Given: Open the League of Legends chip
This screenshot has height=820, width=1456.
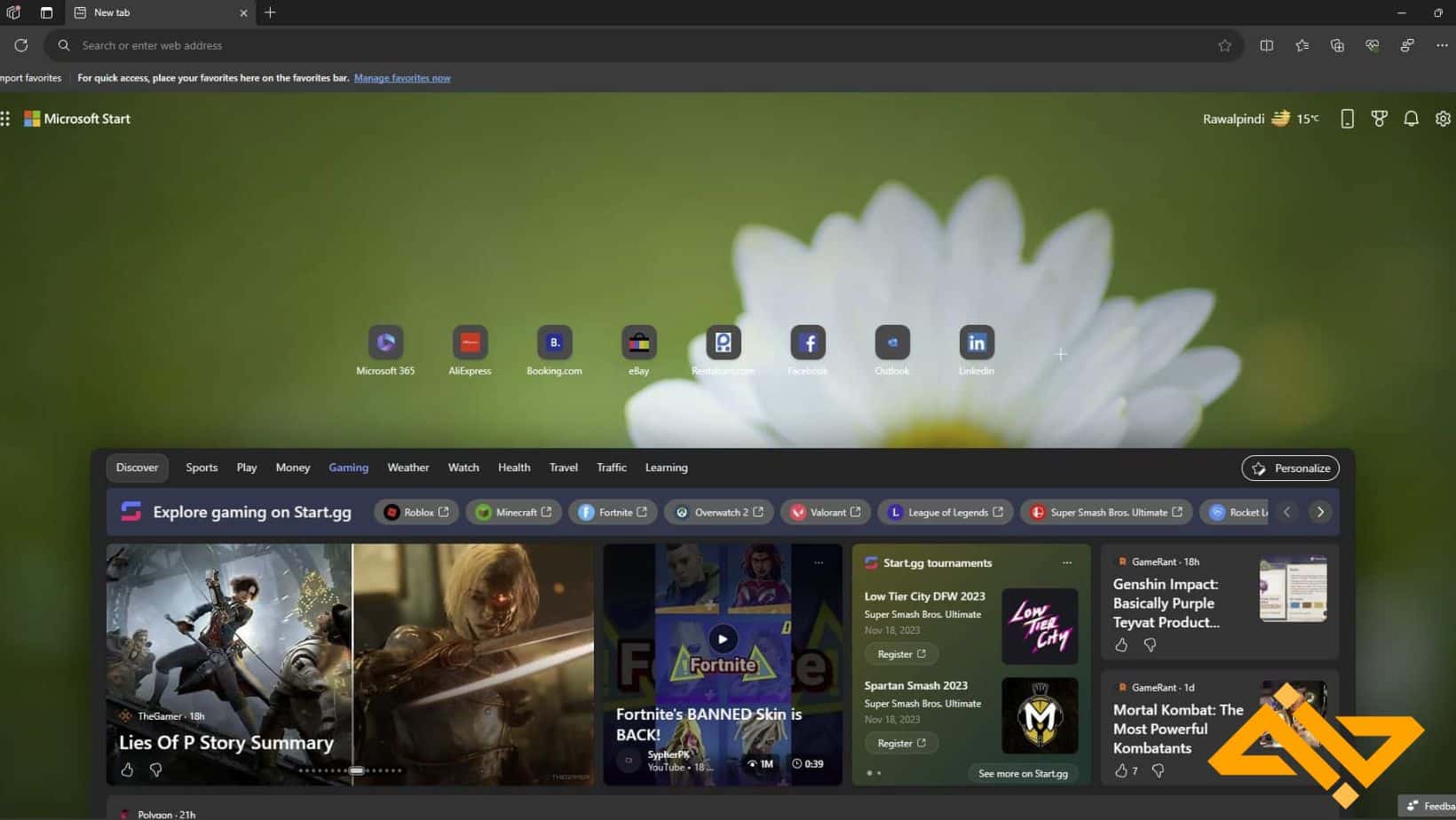Looking at the screenshot, I should click(946, 512).
